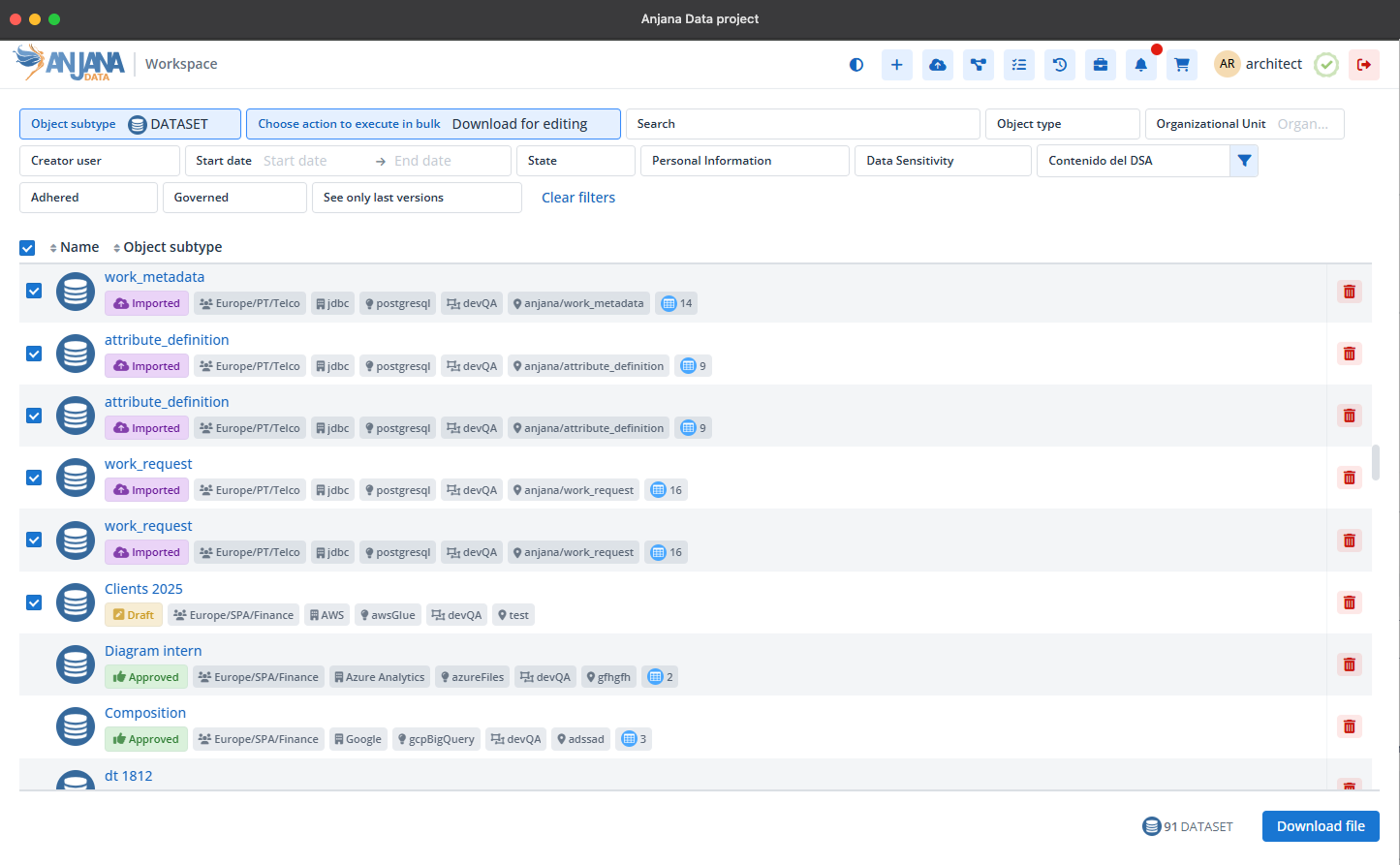Click trash icon on Clients 2025 row
The image size is (1400, 865).
point(1349,602)
